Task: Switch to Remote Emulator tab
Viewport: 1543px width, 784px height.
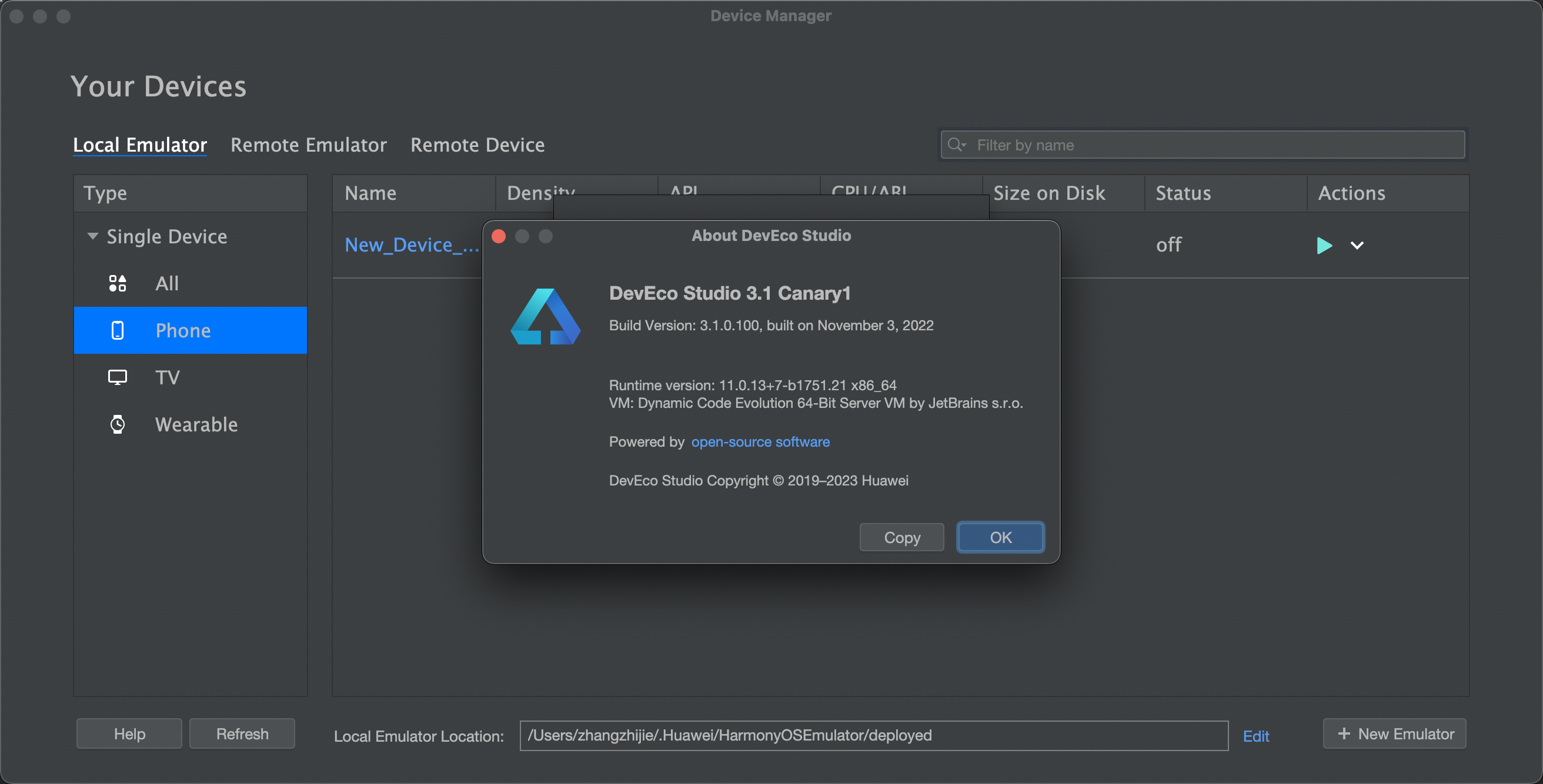Action: click(x=309, y=145)
